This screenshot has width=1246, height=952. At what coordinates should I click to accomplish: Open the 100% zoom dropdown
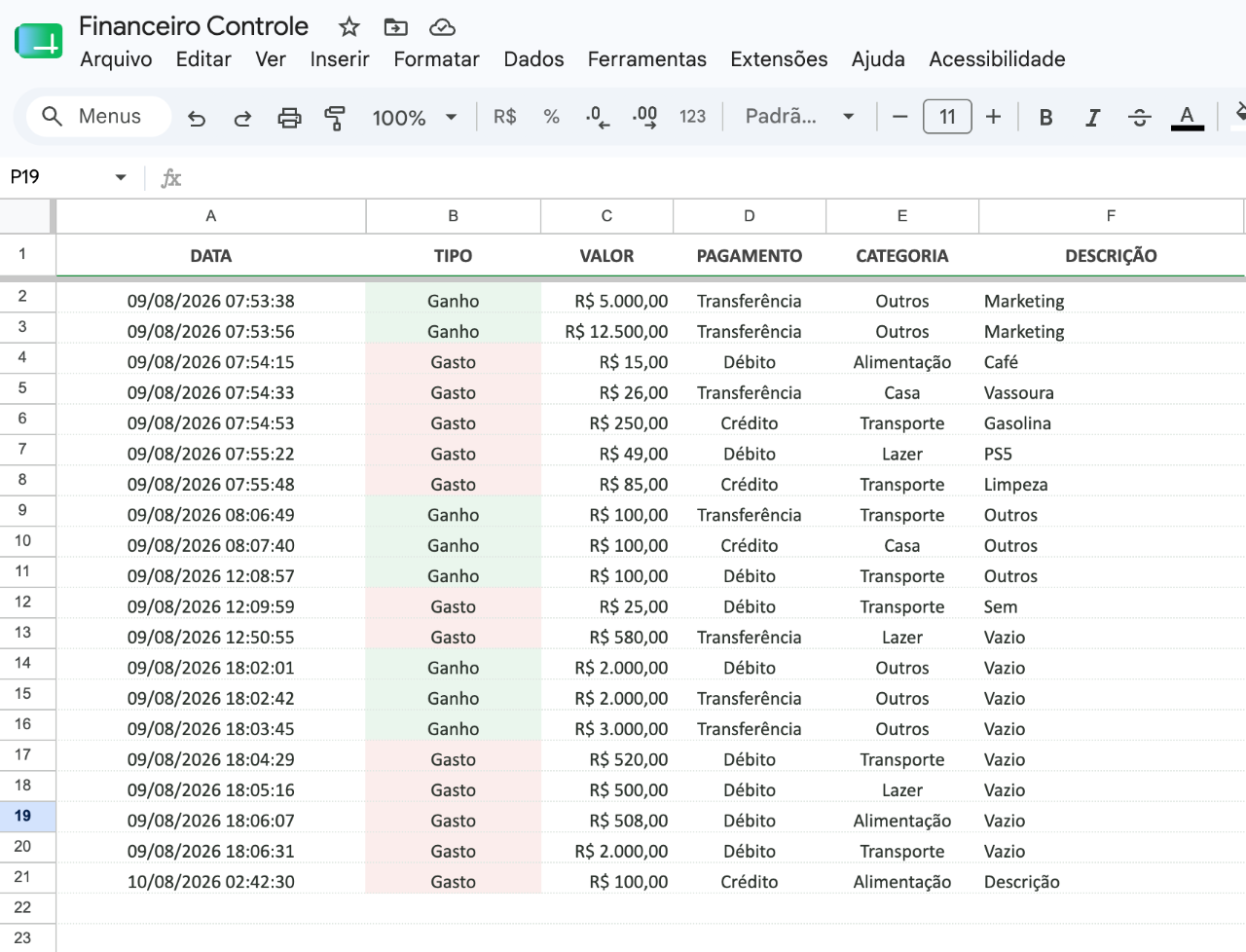pyautogui.click(x=415, y=118)
